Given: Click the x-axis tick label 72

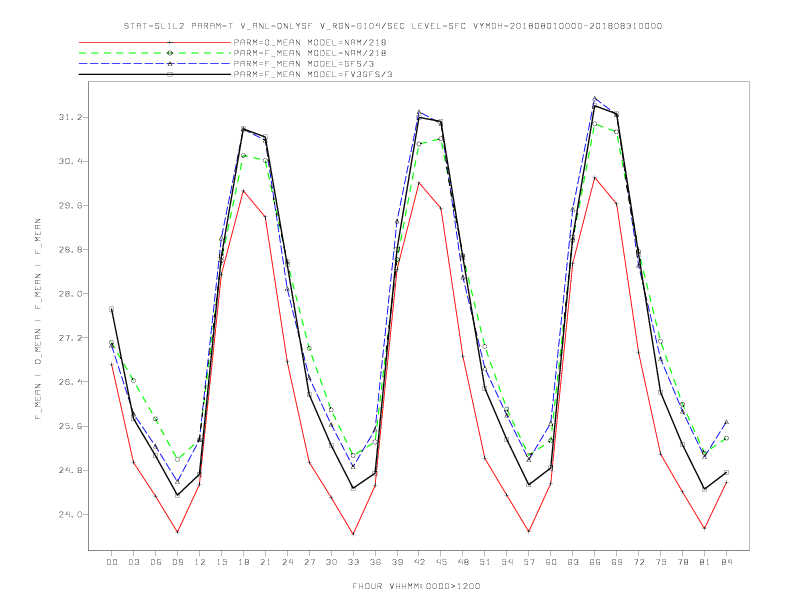Looking at the screenshot, I should (x=638, y=562).
